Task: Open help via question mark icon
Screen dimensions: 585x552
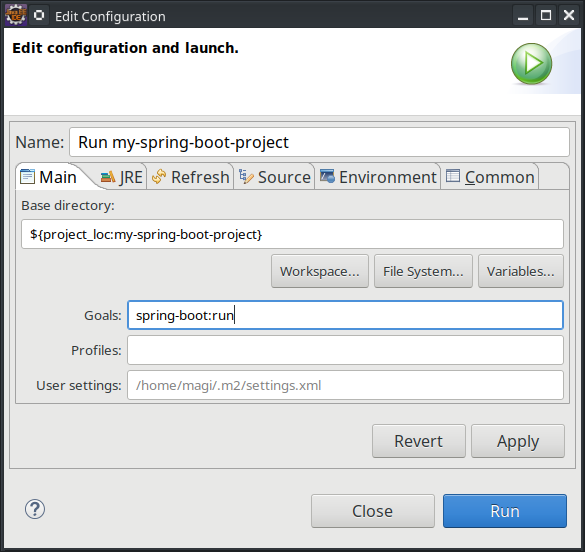Action: (x=35, y=509)
